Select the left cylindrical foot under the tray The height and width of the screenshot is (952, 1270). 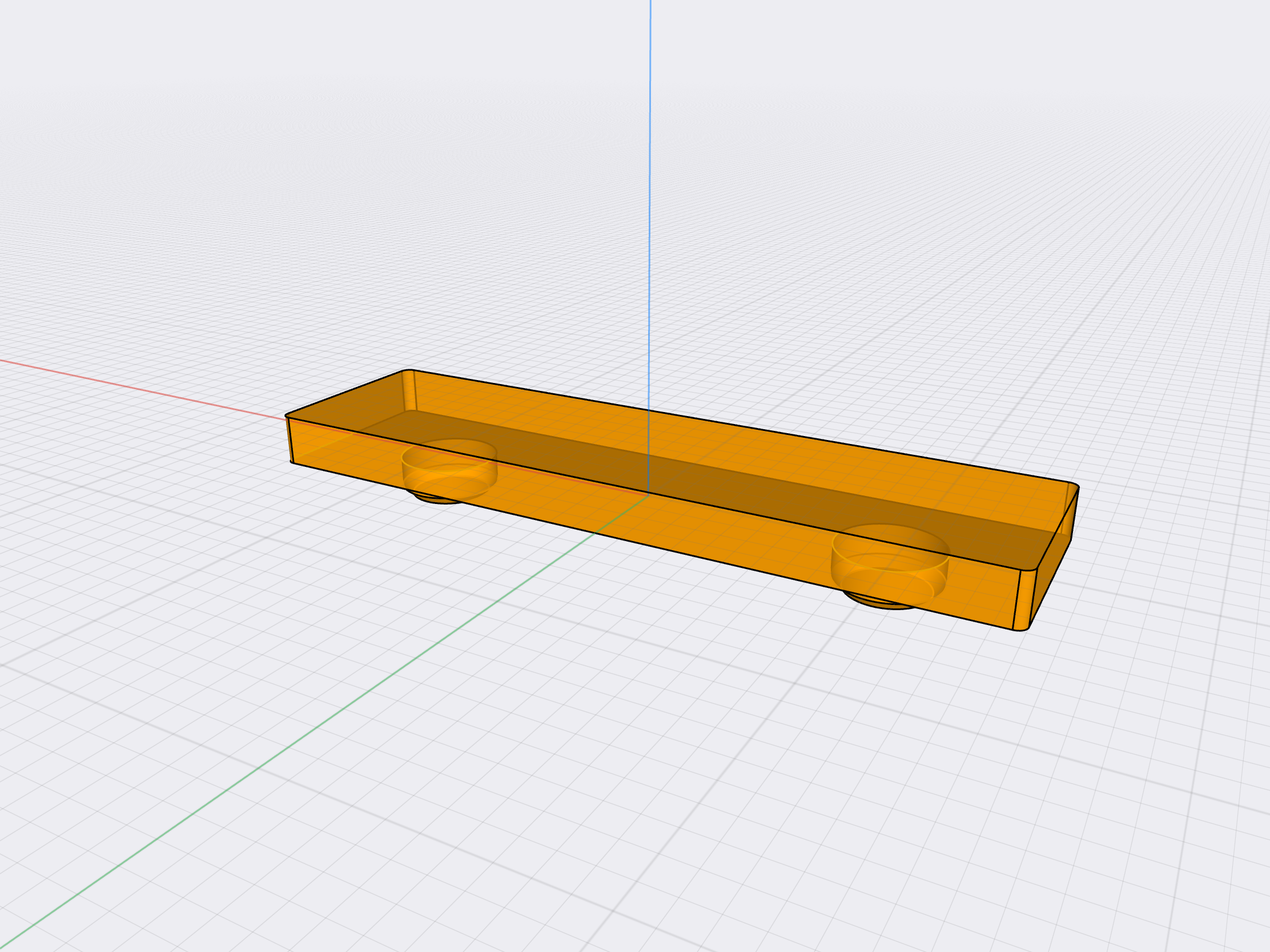[x=449, y=470]
